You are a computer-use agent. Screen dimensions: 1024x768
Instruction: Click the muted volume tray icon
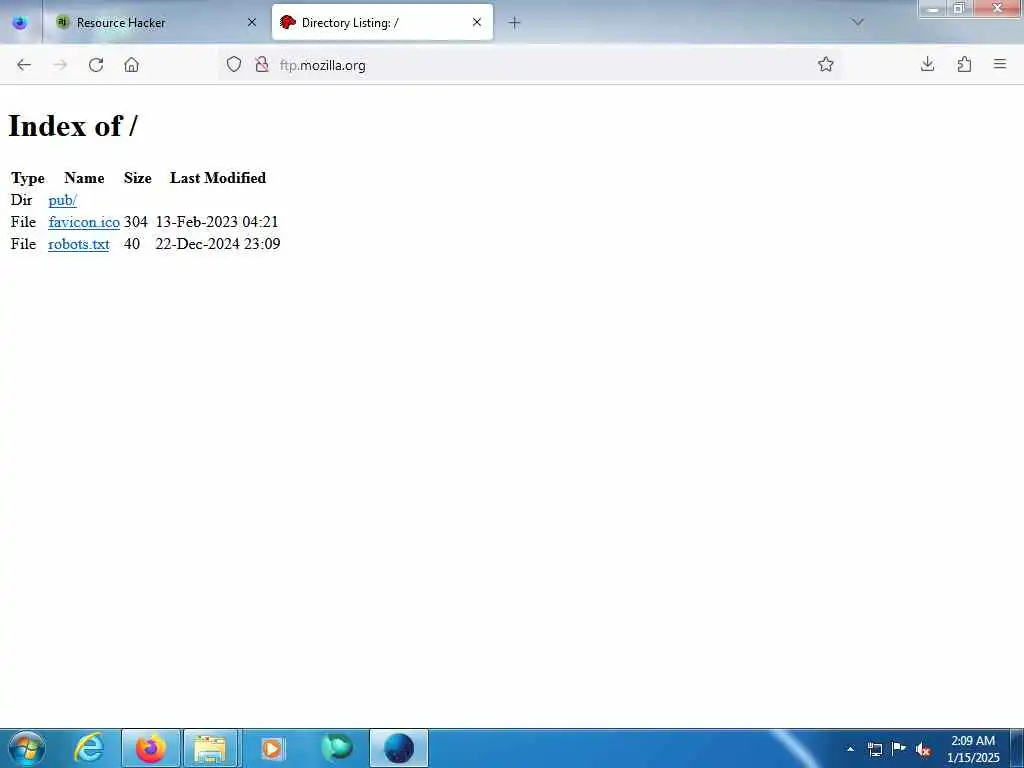(x=923, y=749)
